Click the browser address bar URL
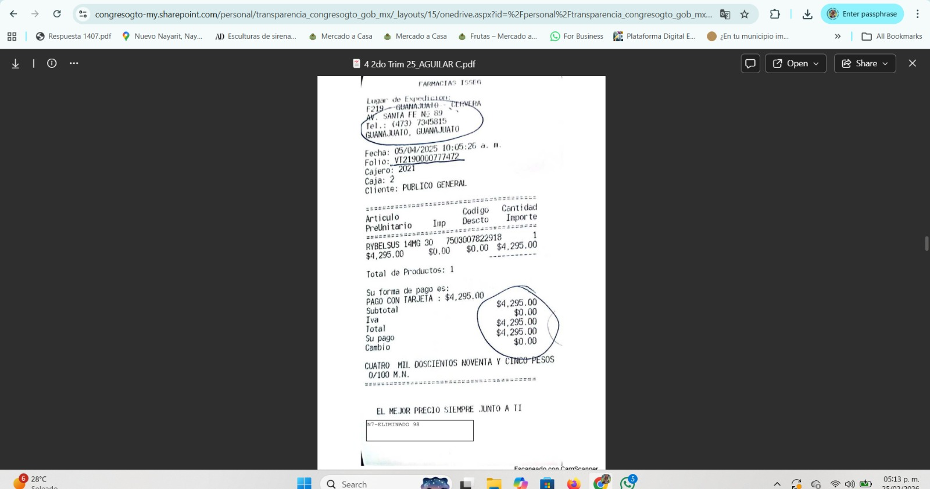This screenshot has height=490, width=930. (x=400, y=14)
